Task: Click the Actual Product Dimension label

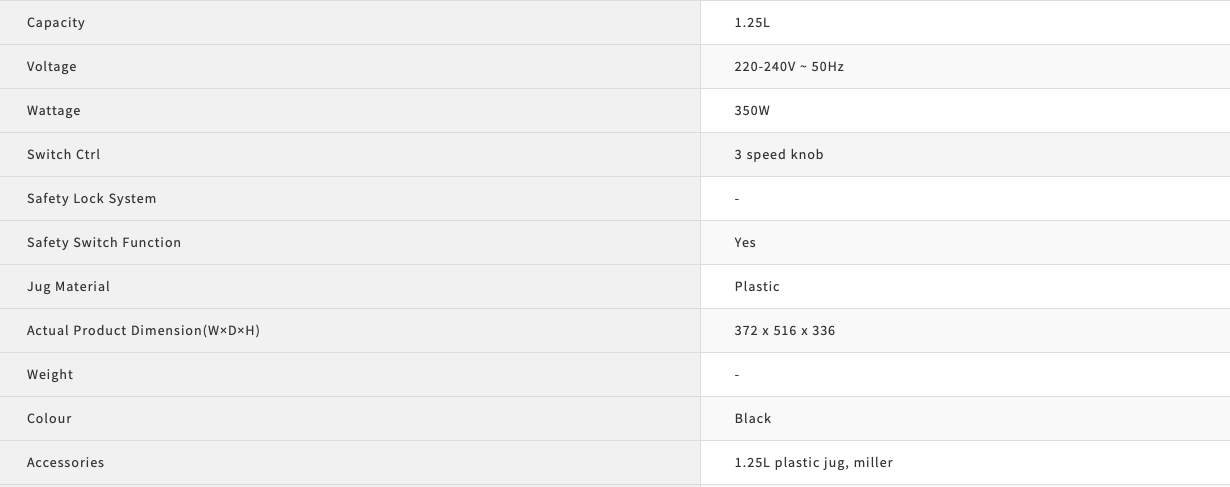Action: (x=143, y=331)
